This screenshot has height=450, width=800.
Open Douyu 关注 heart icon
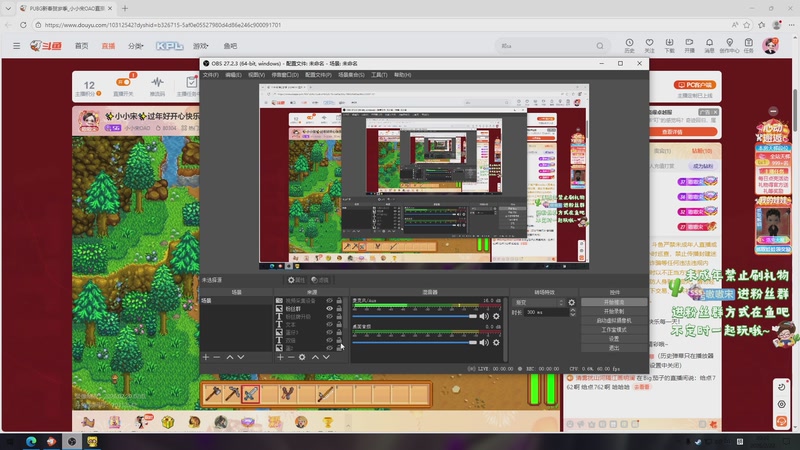coord(649,45)
